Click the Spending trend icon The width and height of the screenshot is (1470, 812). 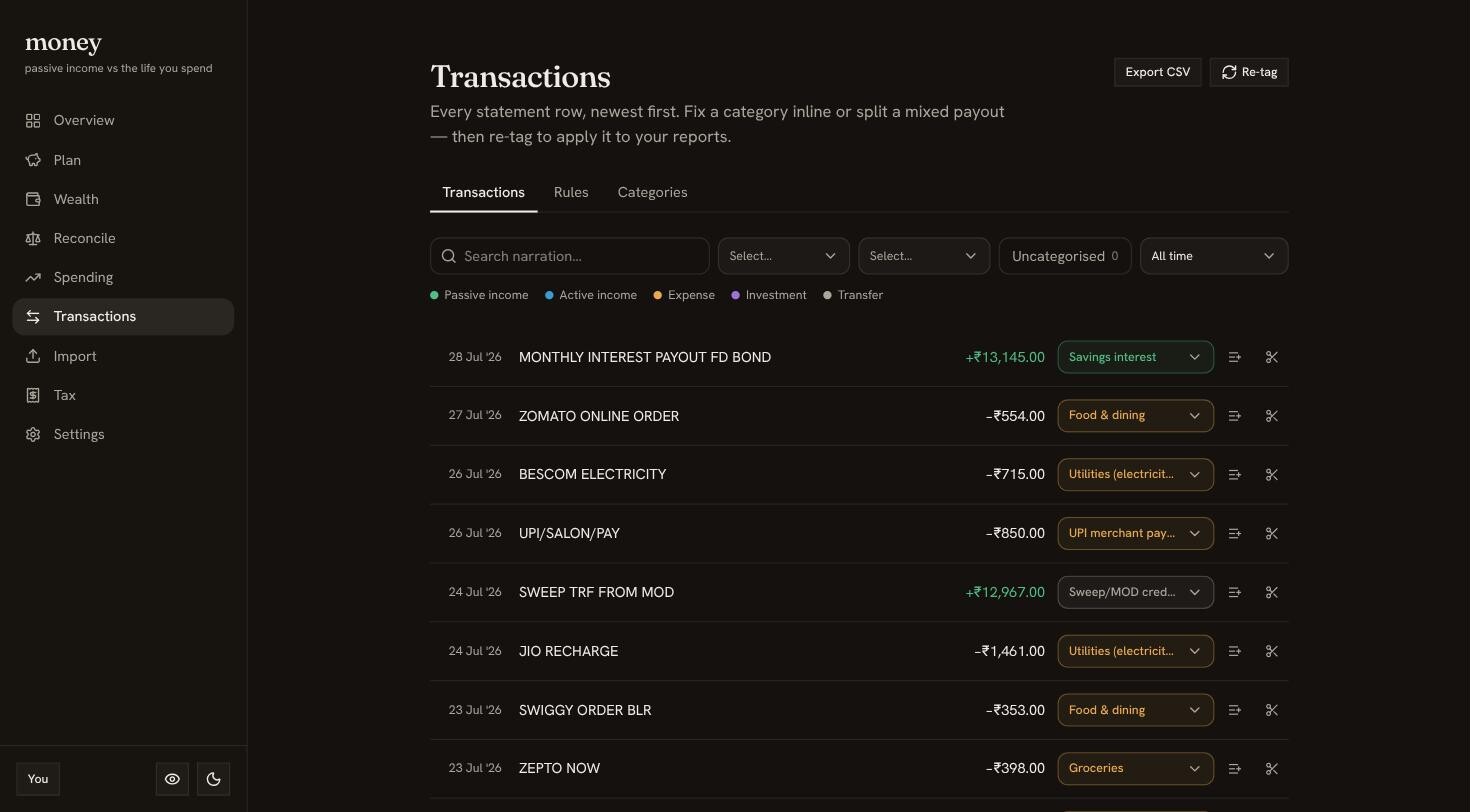coord(33,277)
